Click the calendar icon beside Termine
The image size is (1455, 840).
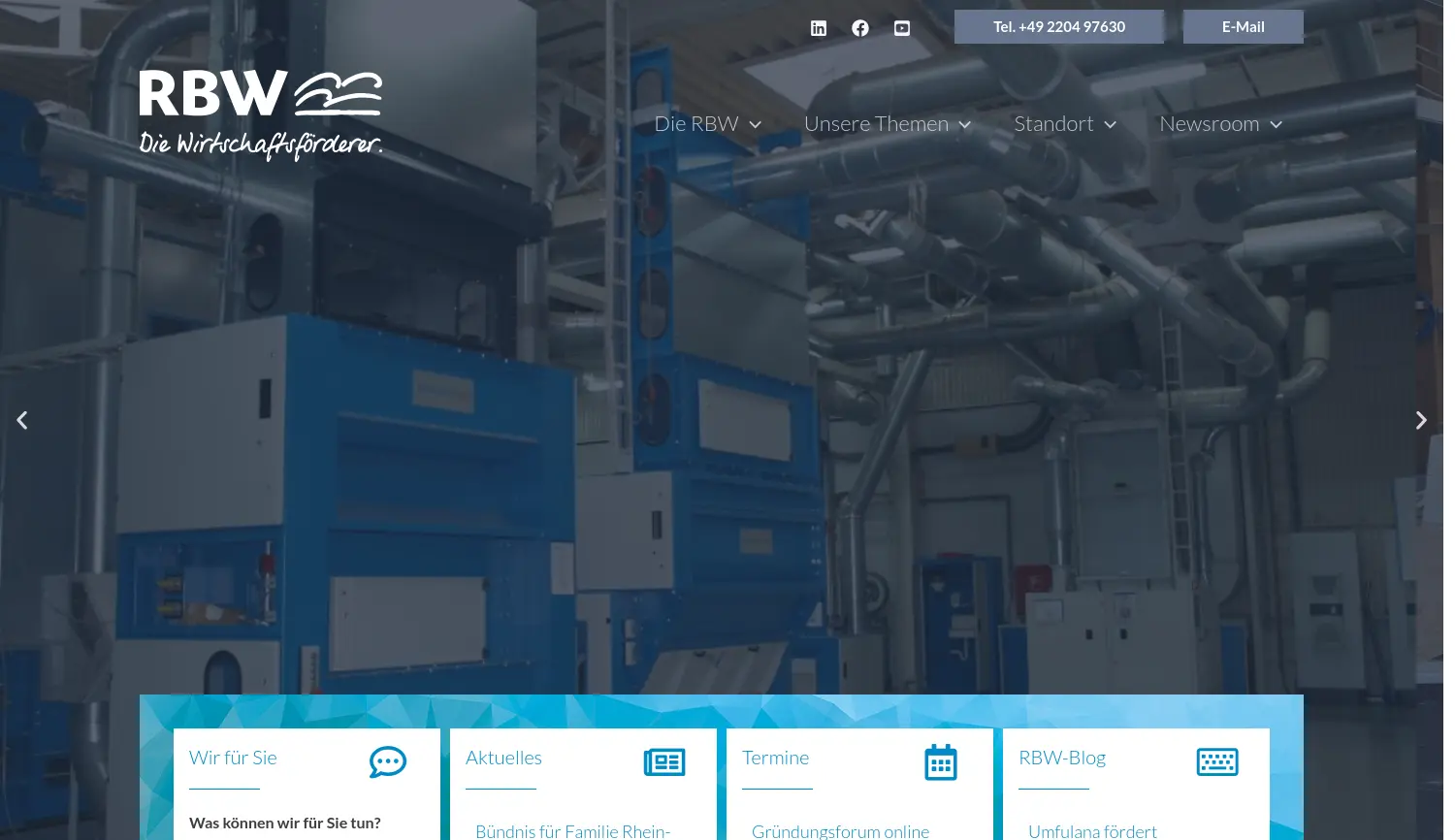[x=941, y=762]
